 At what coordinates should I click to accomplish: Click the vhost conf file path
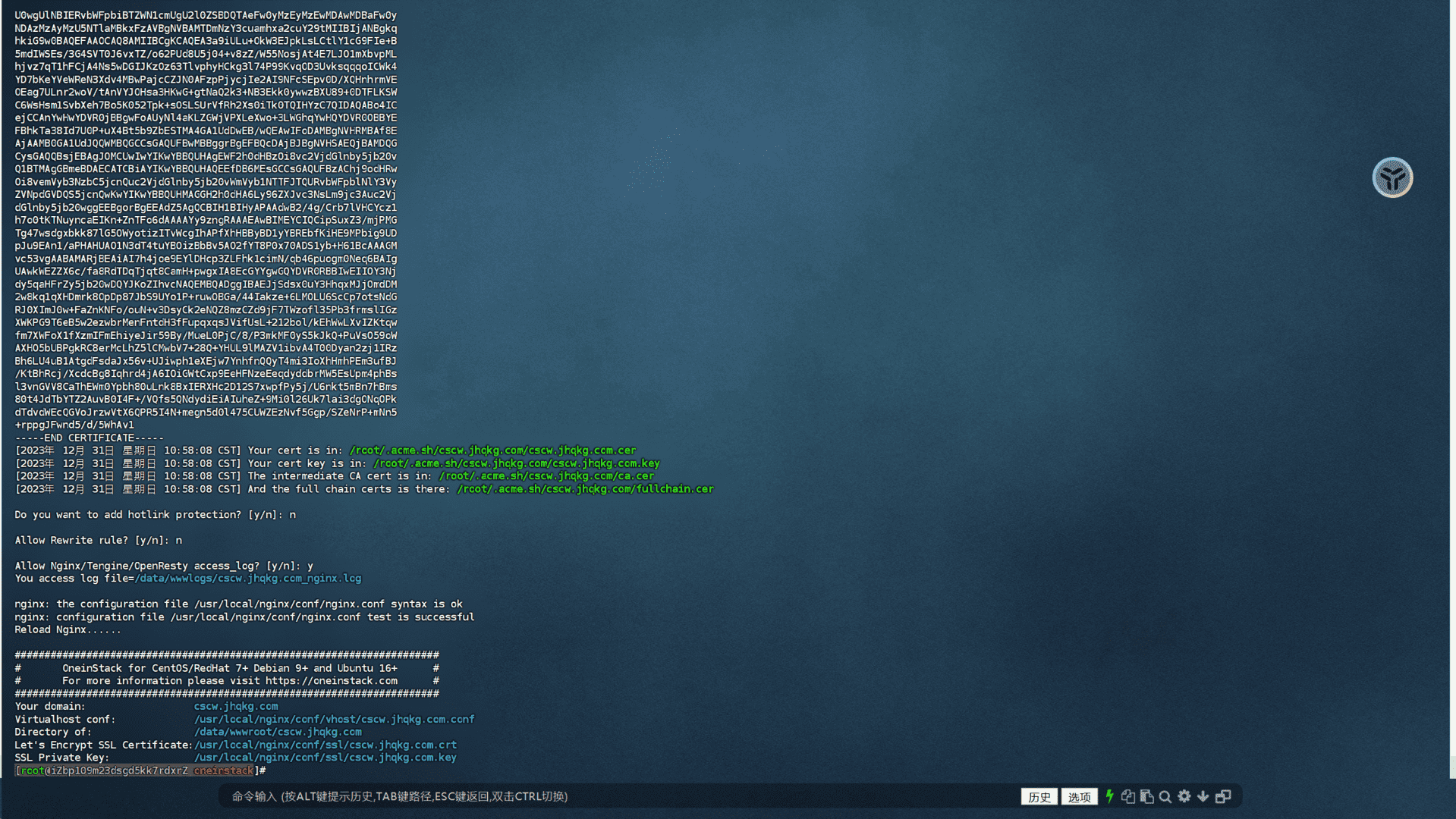pos(334,719)
